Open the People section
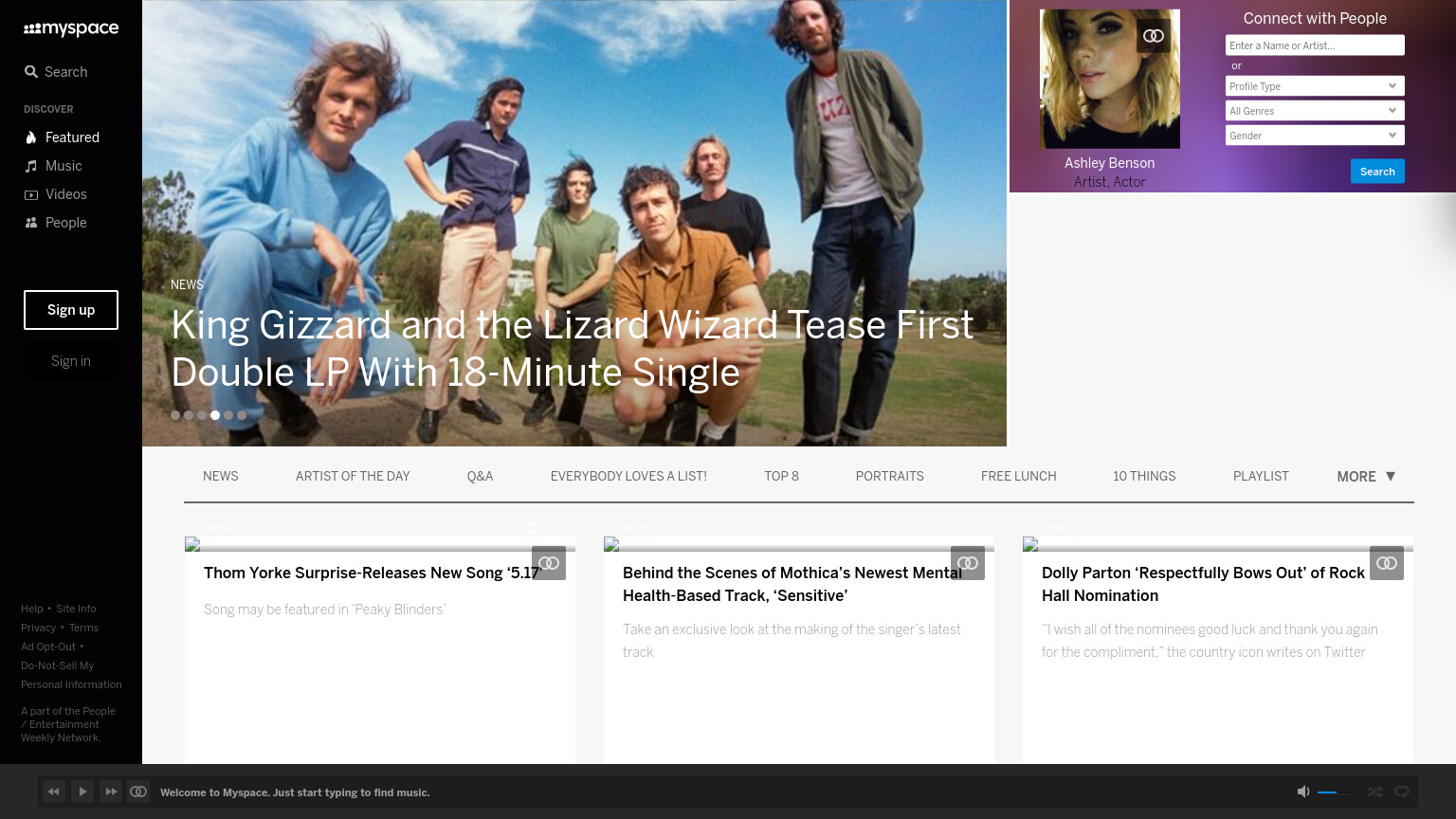This screenshot has height=819, width=1456. tap(55, 223)
